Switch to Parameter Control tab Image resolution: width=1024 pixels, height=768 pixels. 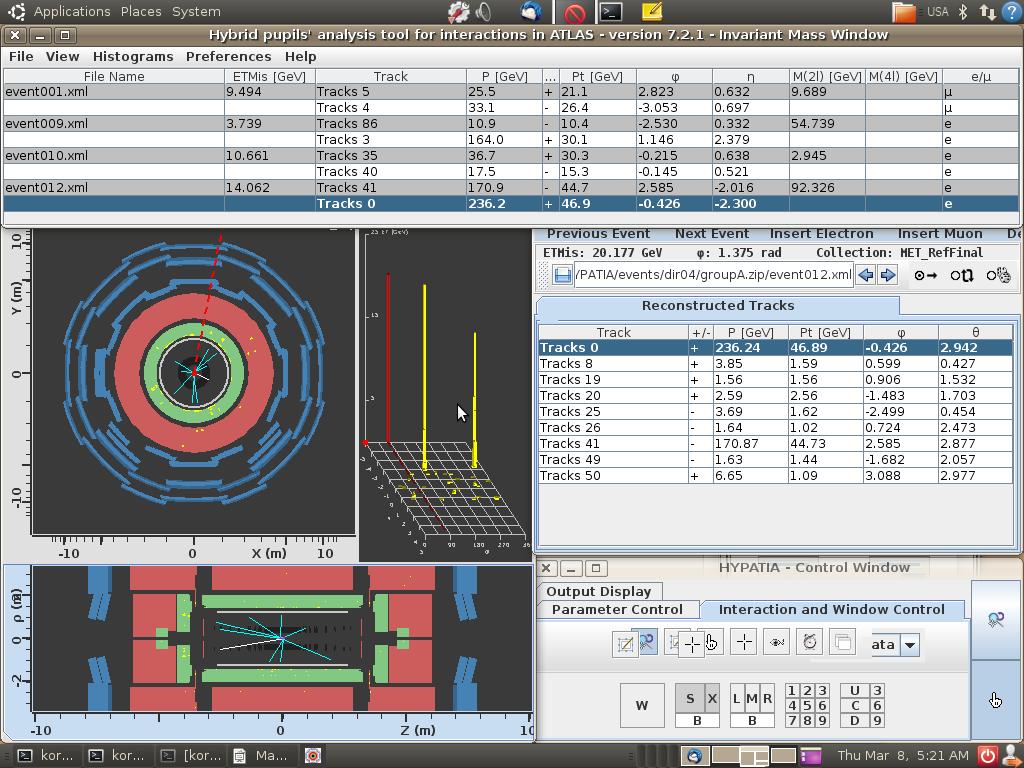pos(617,609)
